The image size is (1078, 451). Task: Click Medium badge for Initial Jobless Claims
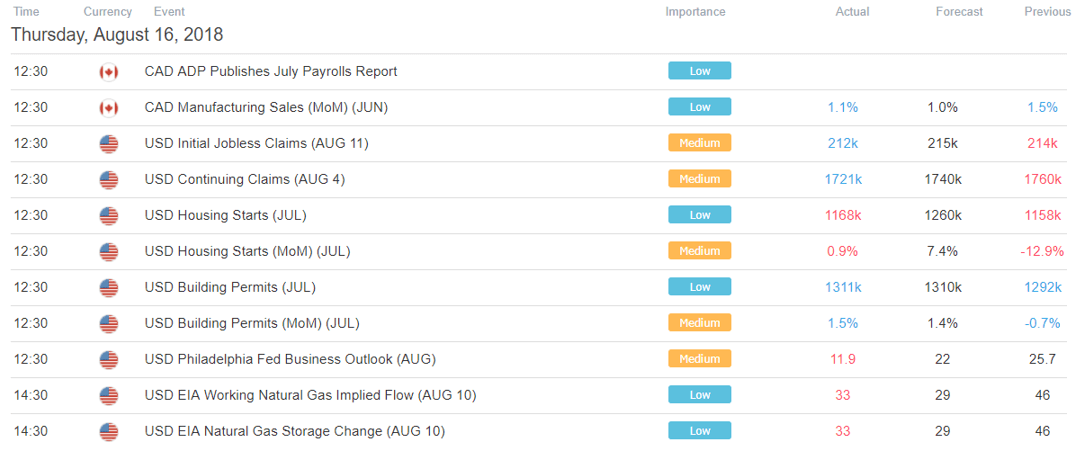(x=699, y=143)
